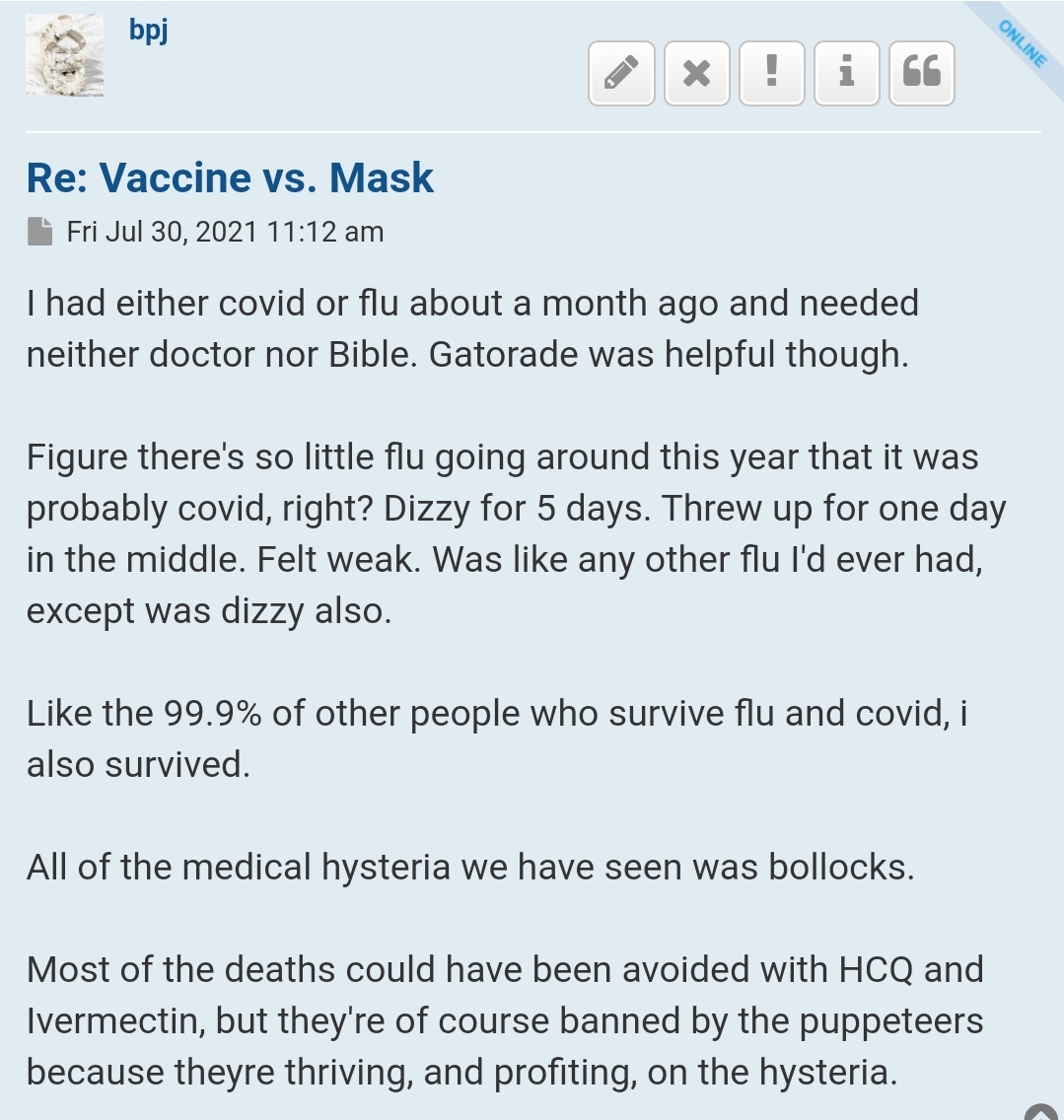Click the line "All of the medical hysteria"
The height and width of the screenshot is (1120, 1064).
[x=470, y=868]
